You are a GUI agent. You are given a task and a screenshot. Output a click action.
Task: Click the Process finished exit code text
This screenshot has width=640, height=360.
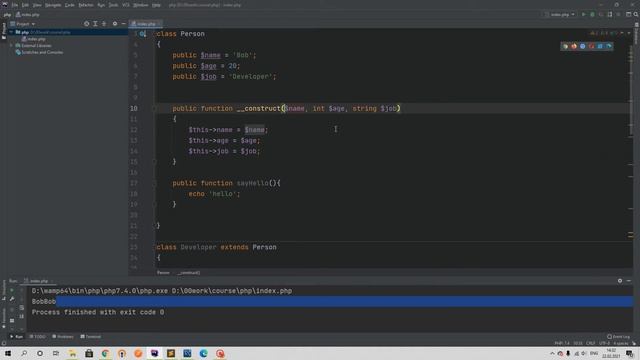[x=98, y=312]
